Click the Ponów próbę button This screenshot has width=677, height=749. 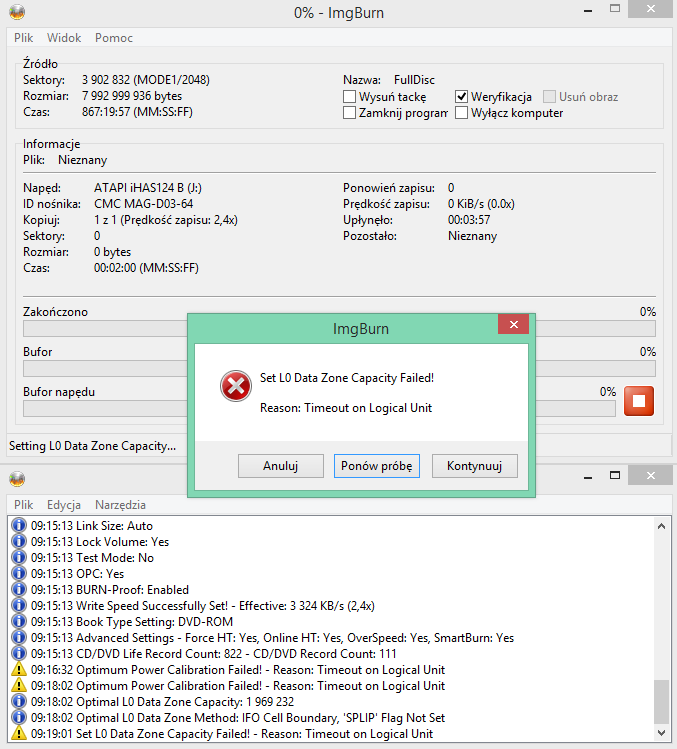(x=376, y=466)
